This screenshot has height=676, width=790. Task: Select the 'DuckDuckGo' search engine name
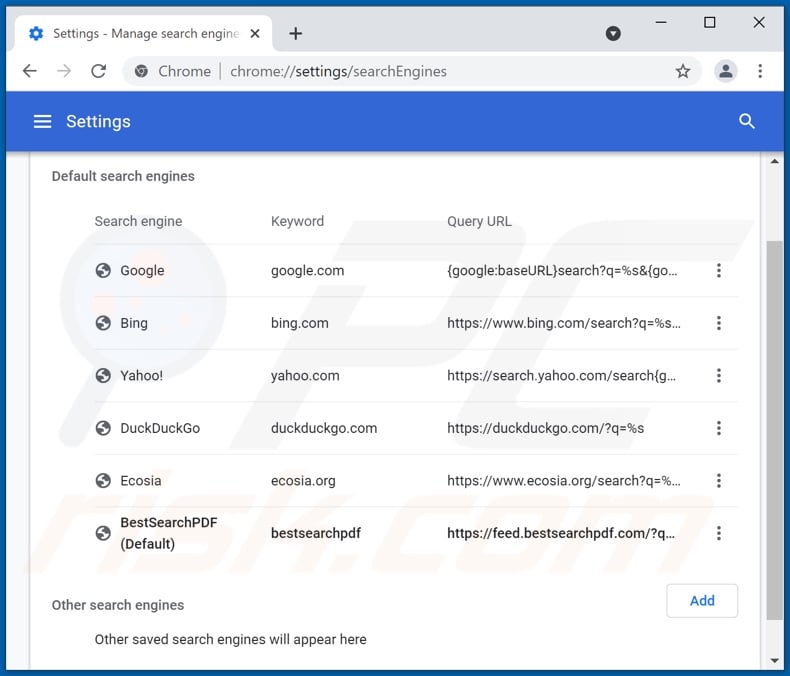pos(160,428)
